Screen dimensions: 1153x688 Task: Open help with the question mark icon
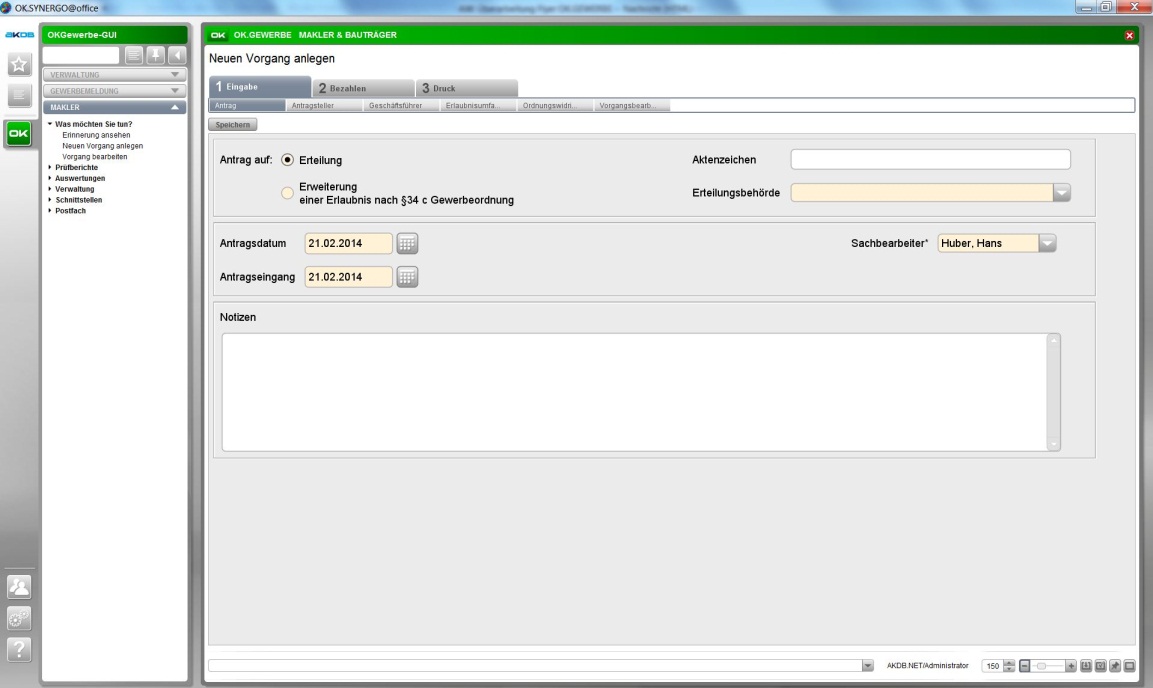click(18, 650)
